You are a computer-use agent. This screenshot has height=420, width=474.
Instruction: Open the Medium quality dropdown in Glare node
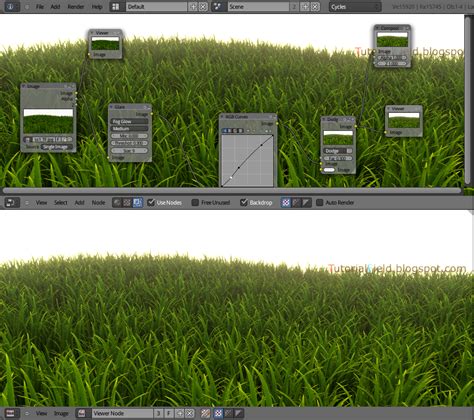pyautogui.click(x=129, y=129)
